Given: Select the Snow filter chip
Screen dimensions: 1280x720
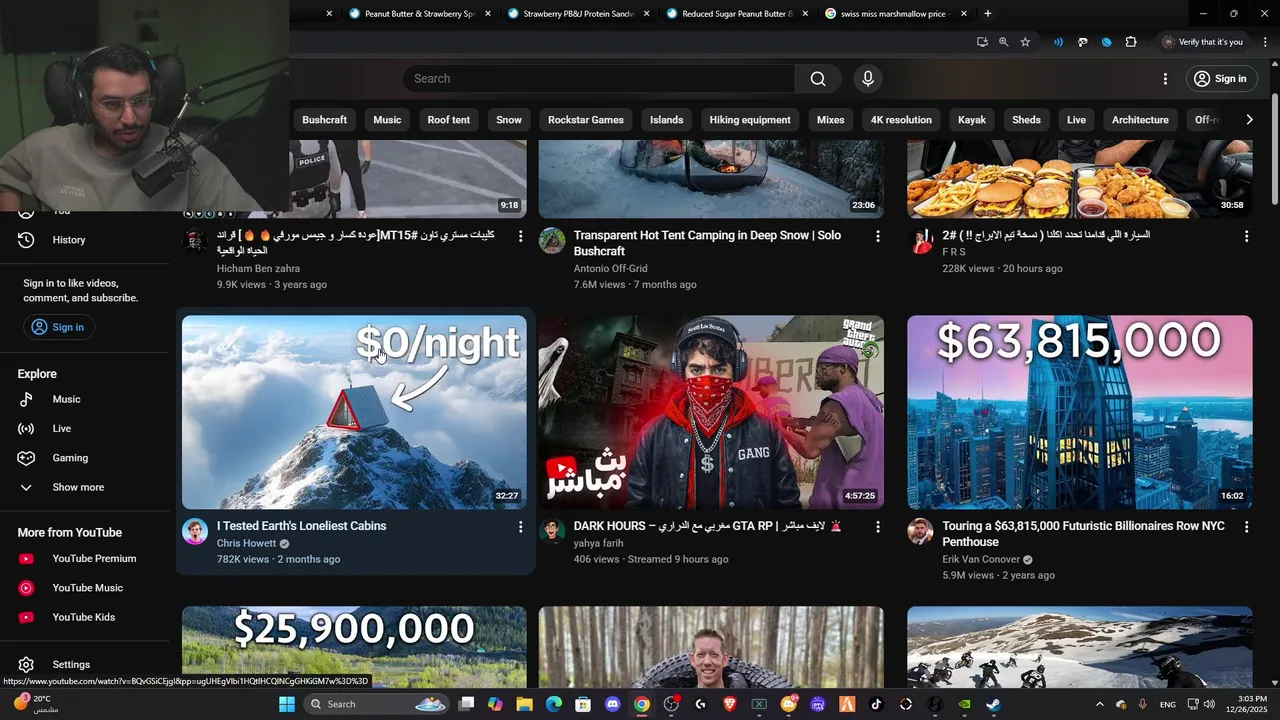Looking at the screenshot, I should tap(509, 120).
